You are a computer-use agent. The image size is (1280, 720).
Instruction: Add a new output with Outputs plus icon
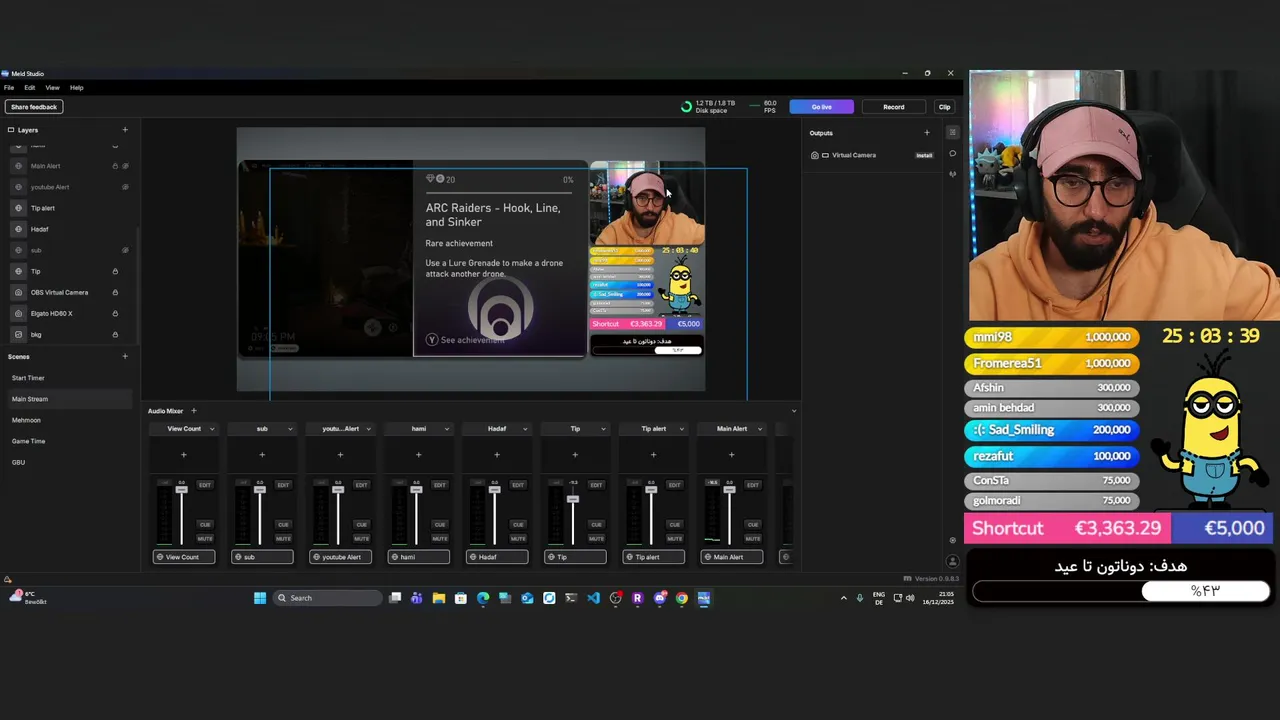[926, 133]
